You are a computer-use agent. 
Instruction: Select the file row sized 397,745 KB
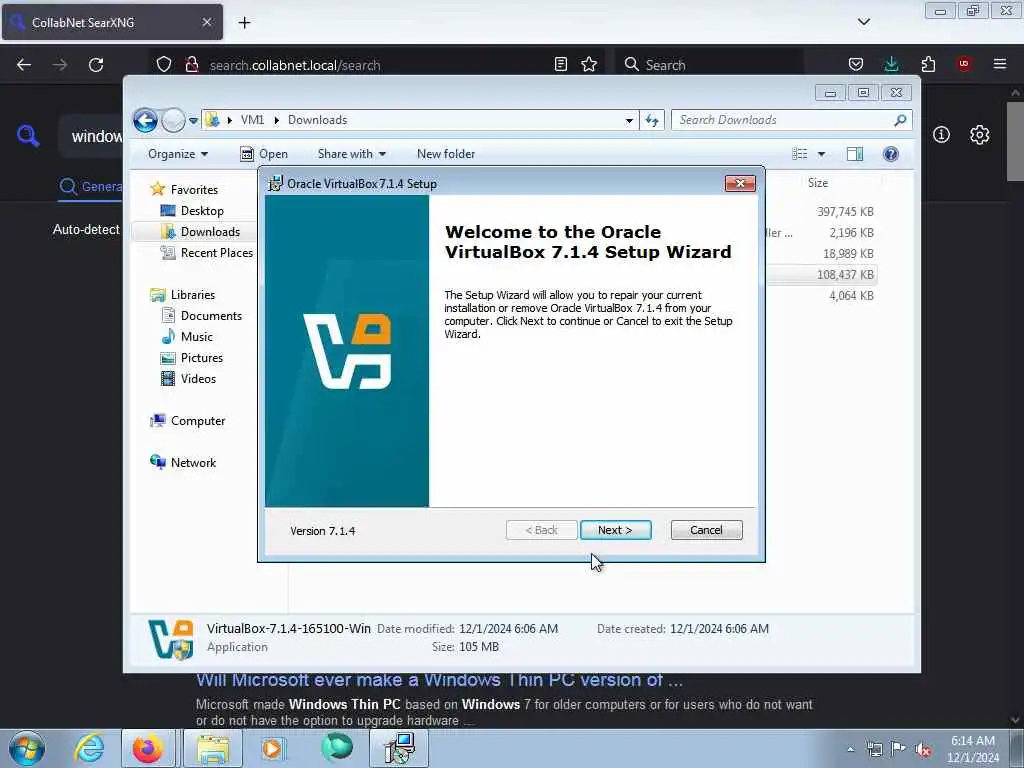845,212
